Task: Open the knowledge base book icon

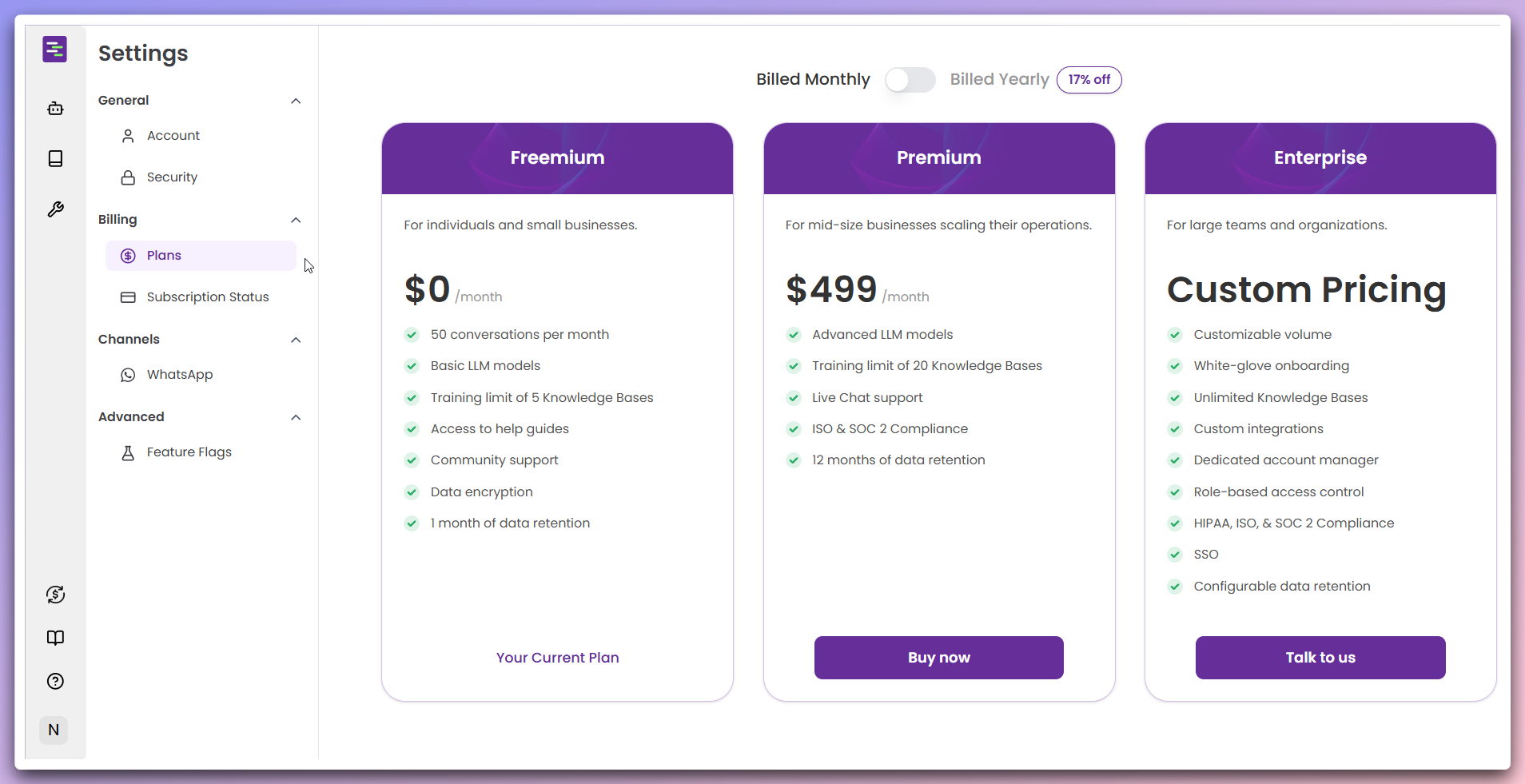Action: [x=55, y=158]
